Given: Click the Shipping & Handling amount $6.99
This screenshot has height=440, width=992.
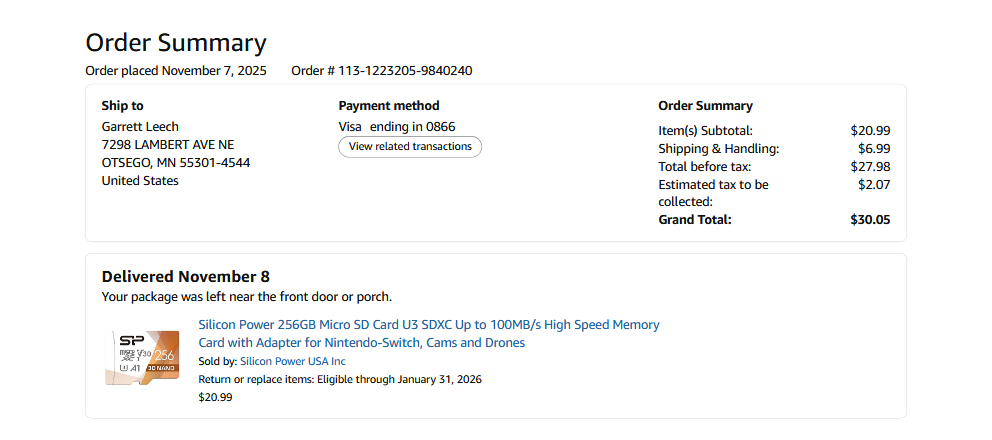Looking at the screenshot, I should 873,148.
